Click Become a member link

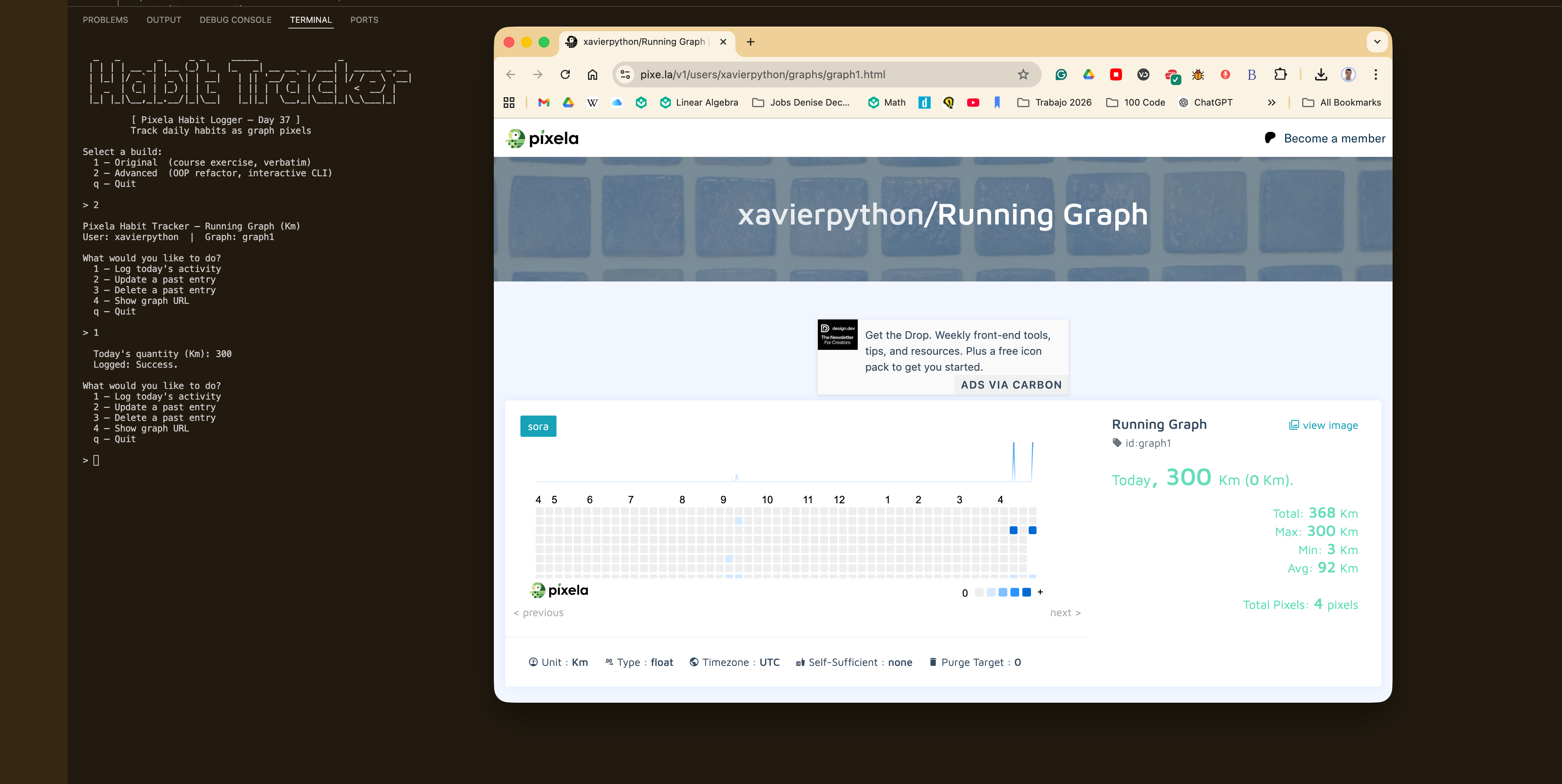[1325, 138]
